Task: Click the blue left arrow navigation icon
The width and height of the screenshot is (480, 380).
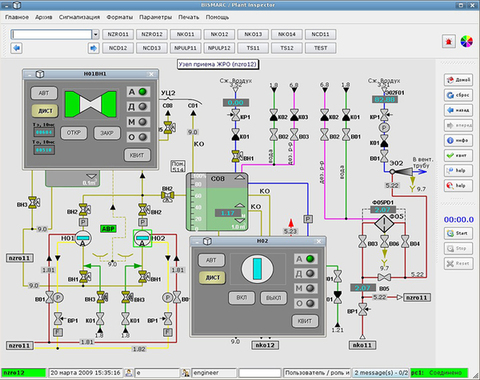Action: tap(16, 48)
